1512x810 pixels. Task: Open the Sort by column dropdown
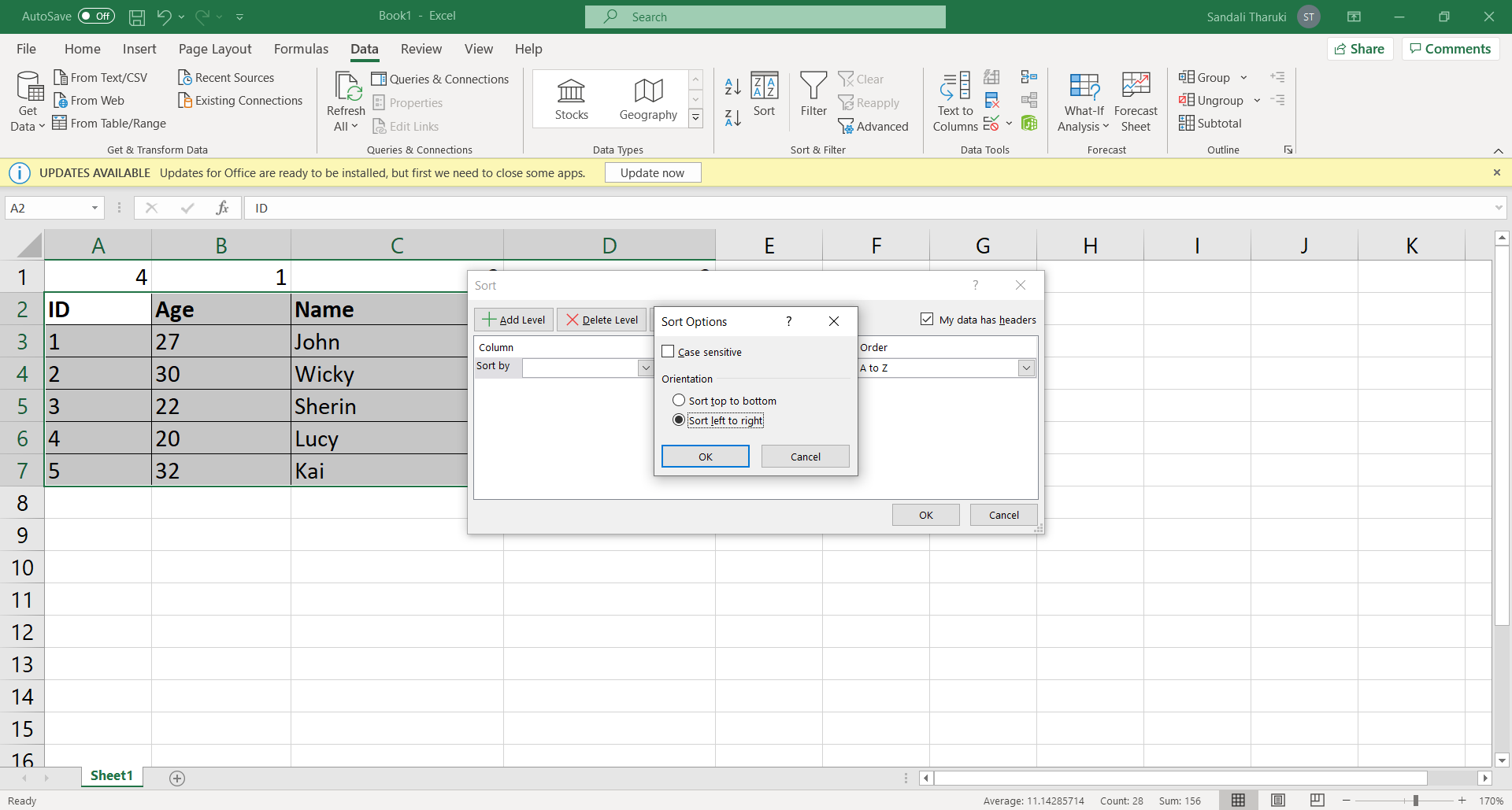[645, 368]
